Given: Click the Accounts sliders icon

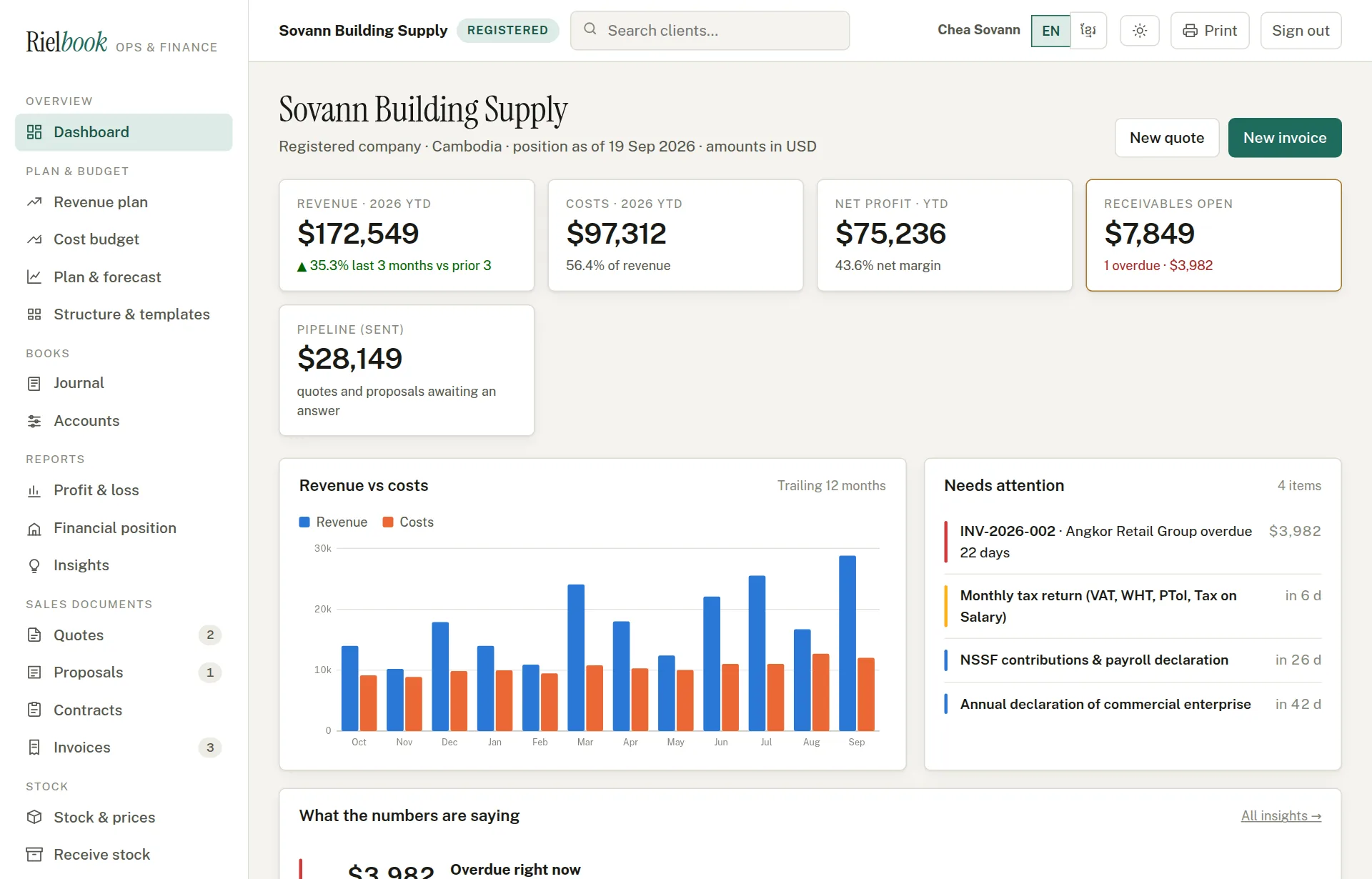Looking at the screenshot, I should coord(34,421).
